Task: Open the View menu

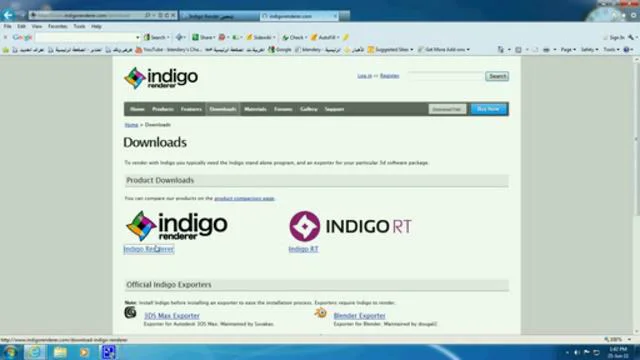Action: coord(37,26)
